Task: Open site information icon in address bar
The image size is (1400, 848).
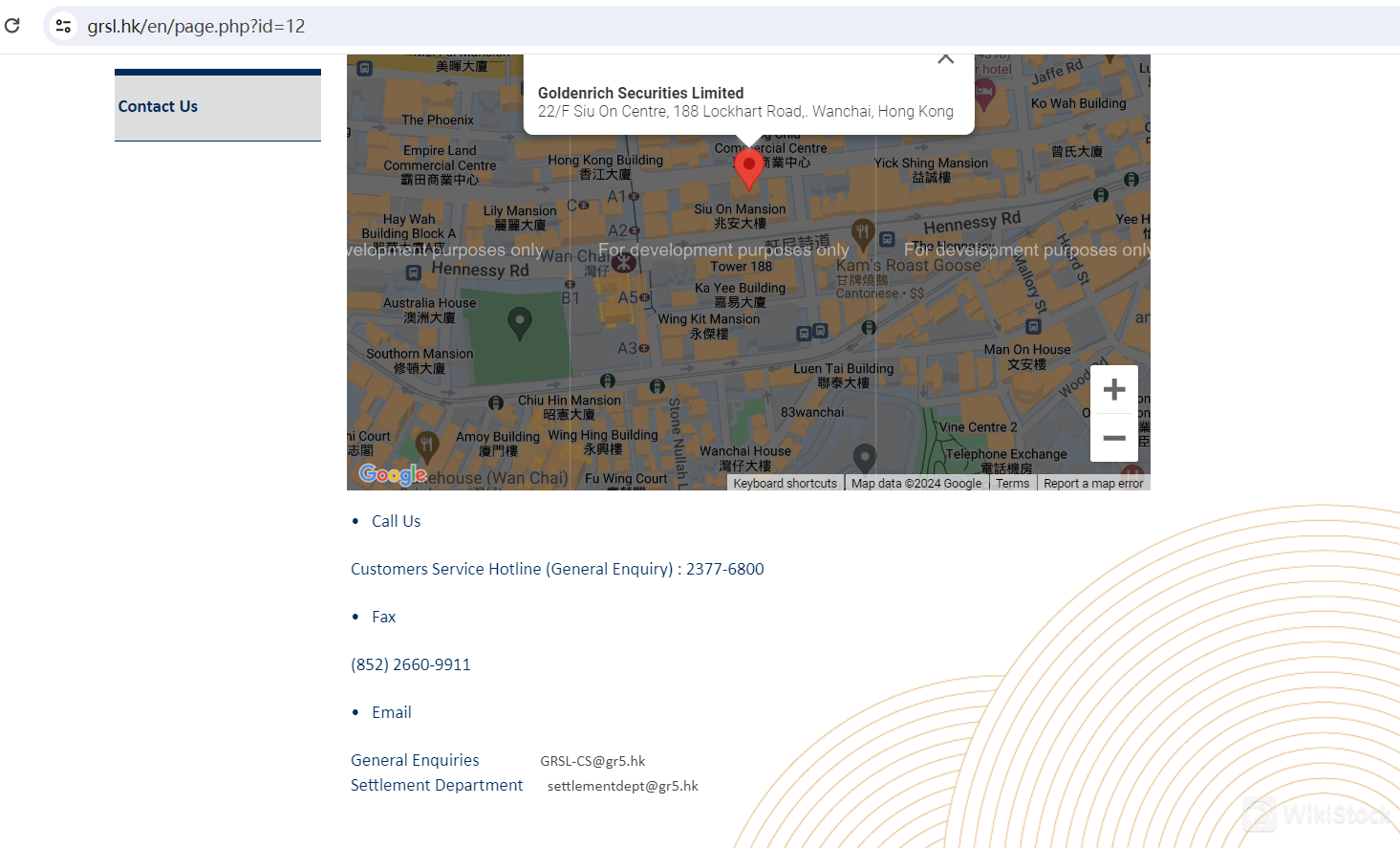Action: point(63,26)
